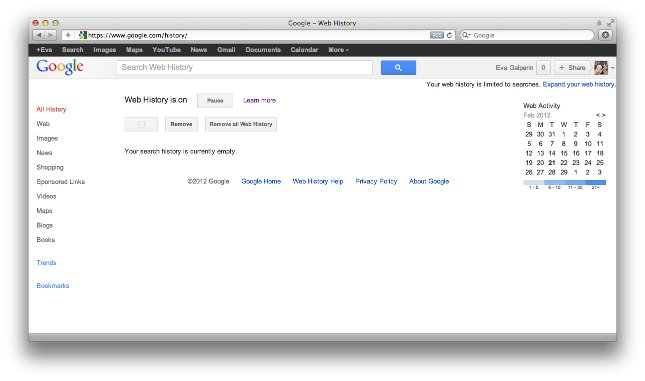Open the Expand your web history link
645x381 pixels.
[x=578, y=84]
